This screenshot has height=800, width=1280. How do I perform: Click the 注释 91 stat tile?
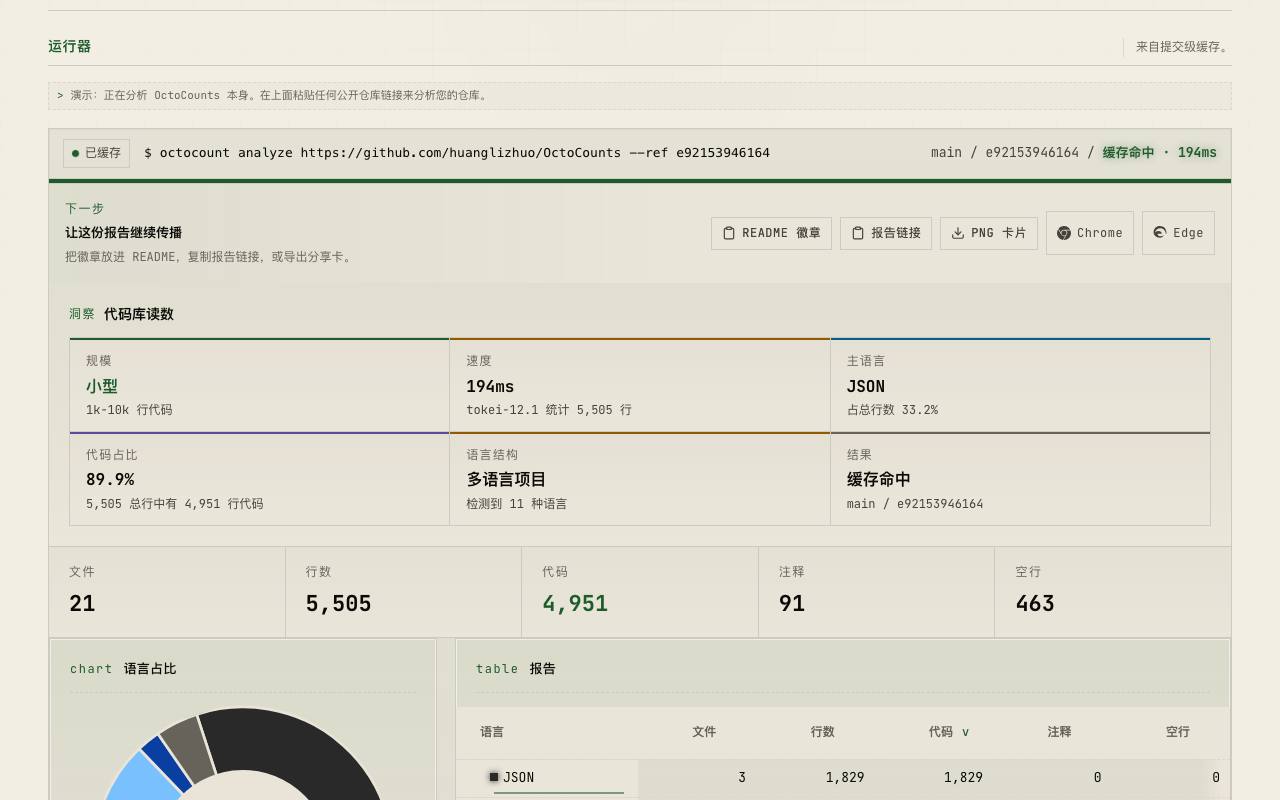[876, 591]
